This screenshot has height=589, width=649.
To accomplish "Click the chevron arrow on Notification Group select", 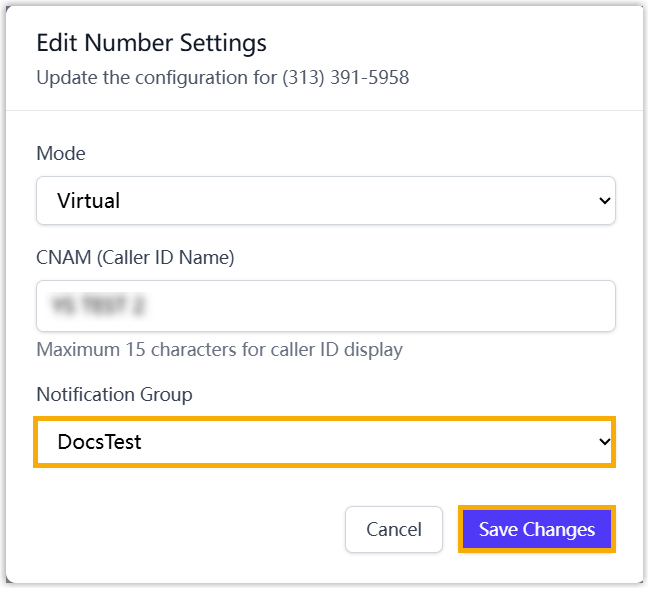I will coord(603,442).
